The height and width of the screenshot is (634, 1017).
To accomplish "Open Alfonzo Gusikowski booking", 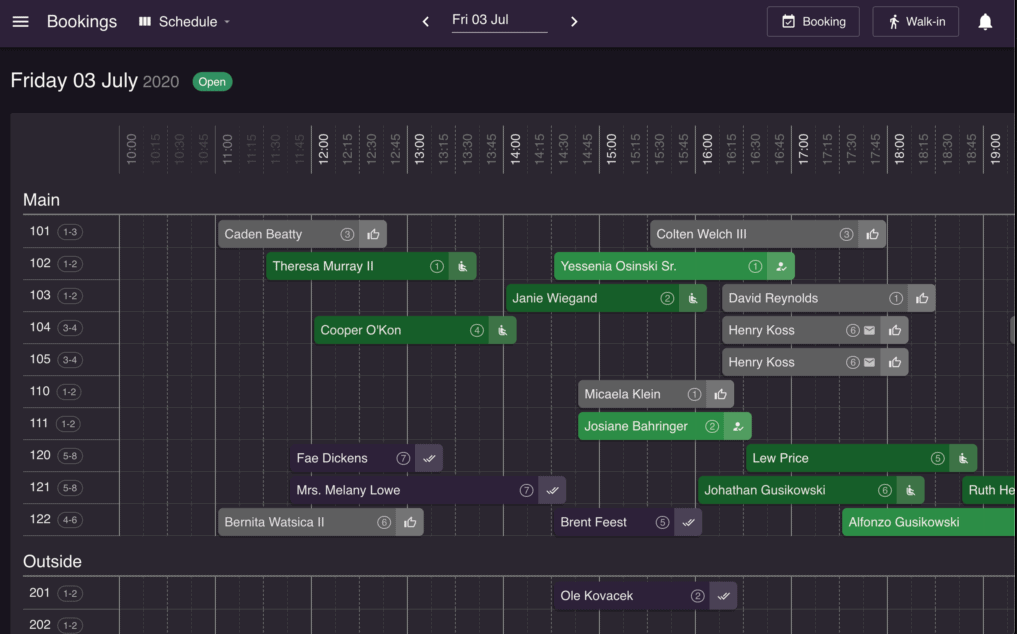I will tap(929, 522).
